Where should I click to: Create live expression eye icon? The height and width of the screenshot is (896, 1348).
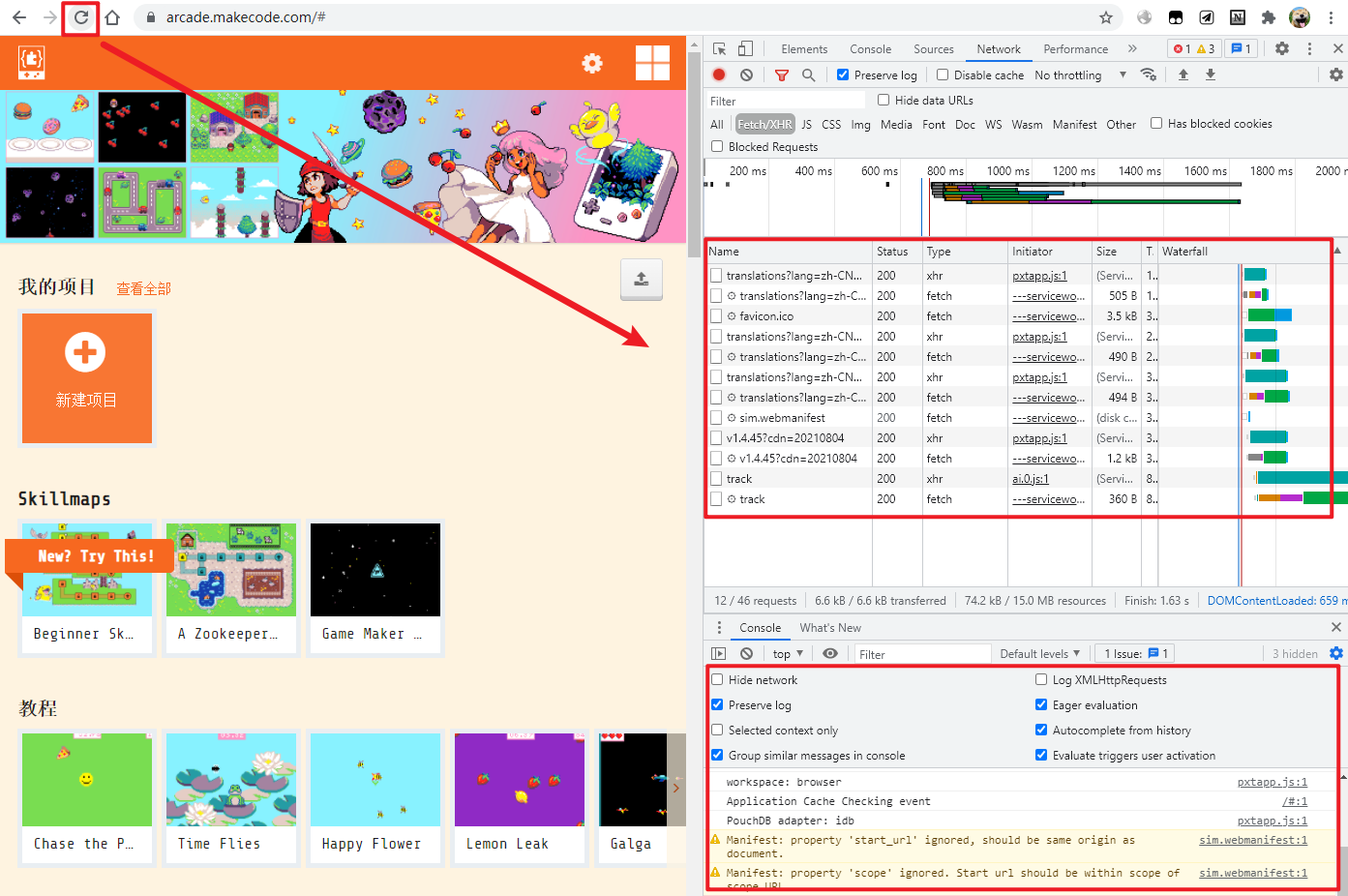pyautogui.click(x=830, y=654)
